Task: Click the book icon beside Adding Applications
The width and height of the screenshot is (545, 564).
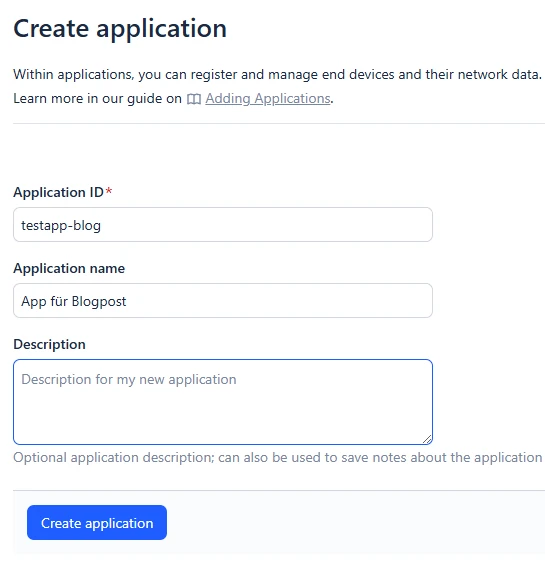Action: (x=194, y=99)
